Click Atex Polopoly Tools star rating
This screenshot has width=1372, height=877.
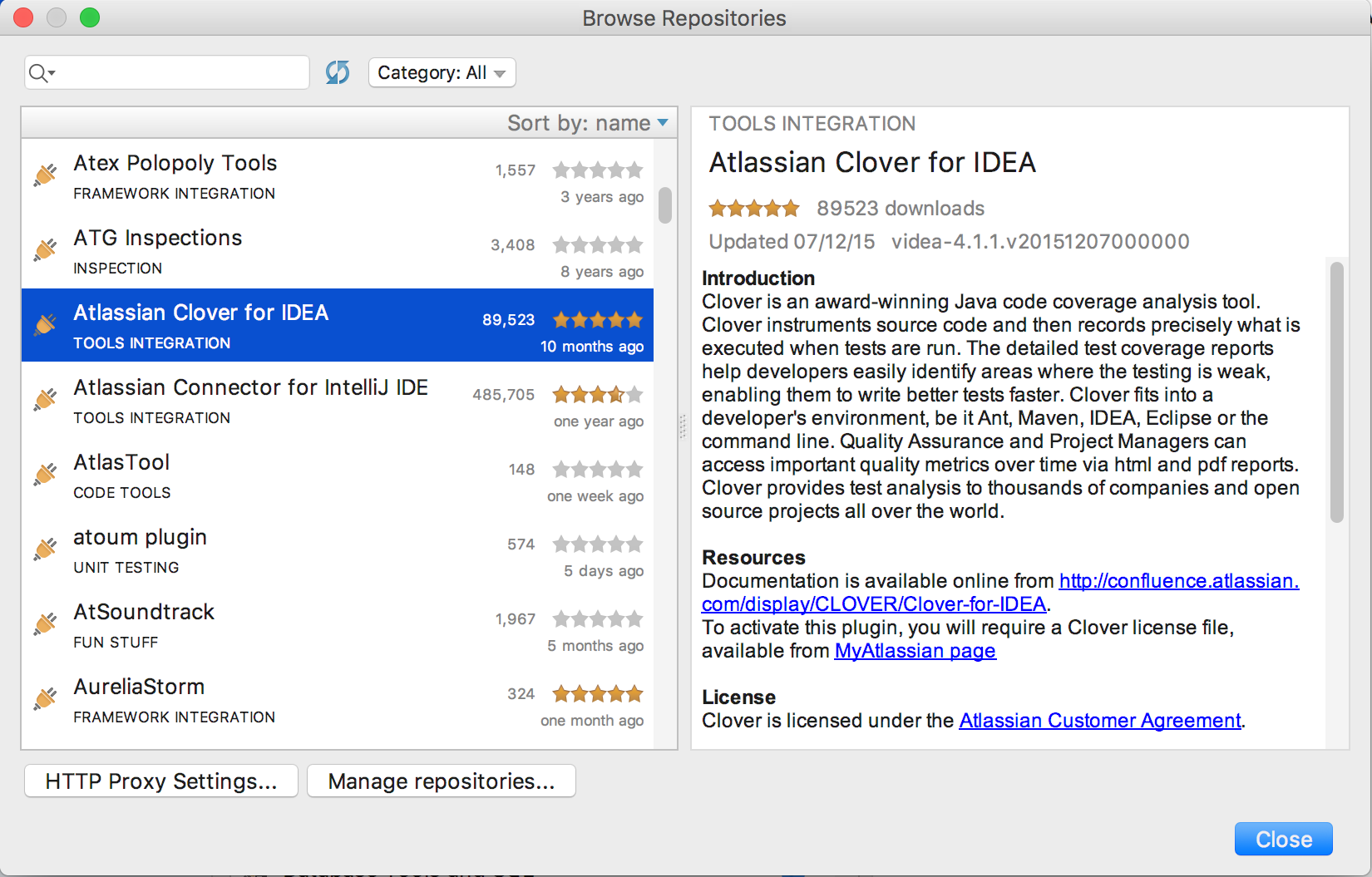coord(598,170)
